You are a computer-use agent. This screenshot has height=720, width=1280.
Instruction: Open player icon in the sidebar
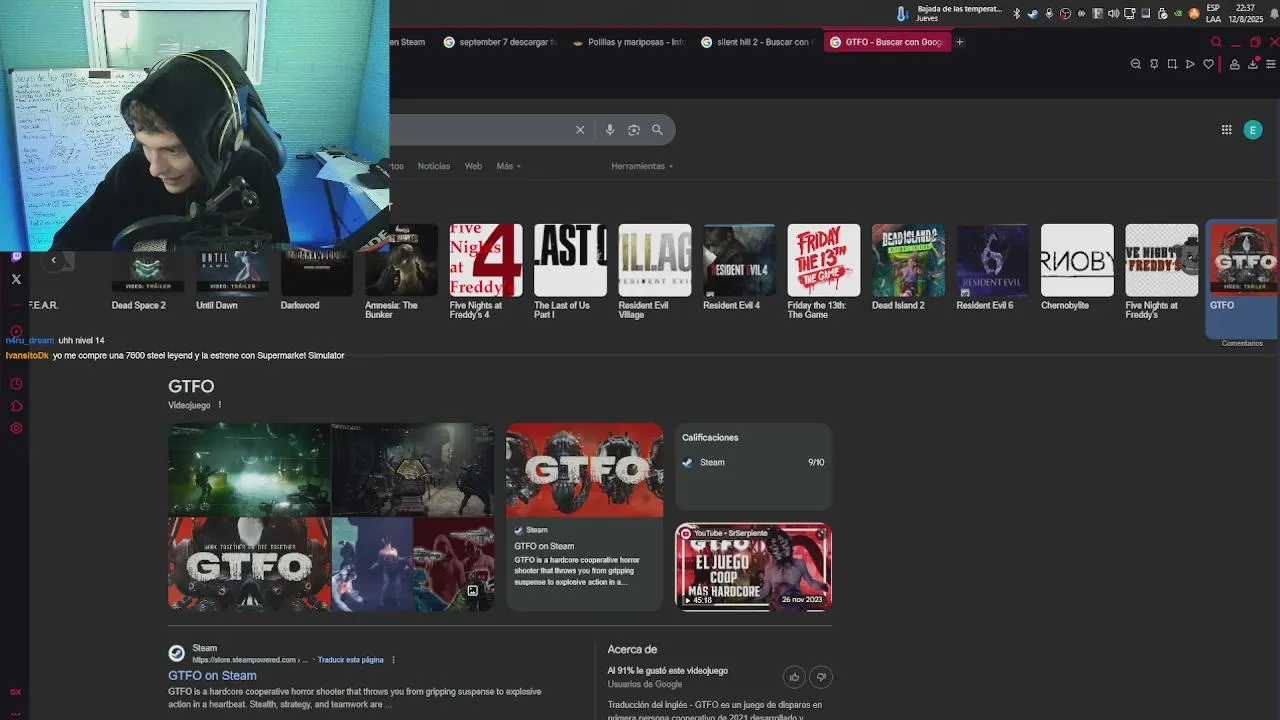point(16,331)
